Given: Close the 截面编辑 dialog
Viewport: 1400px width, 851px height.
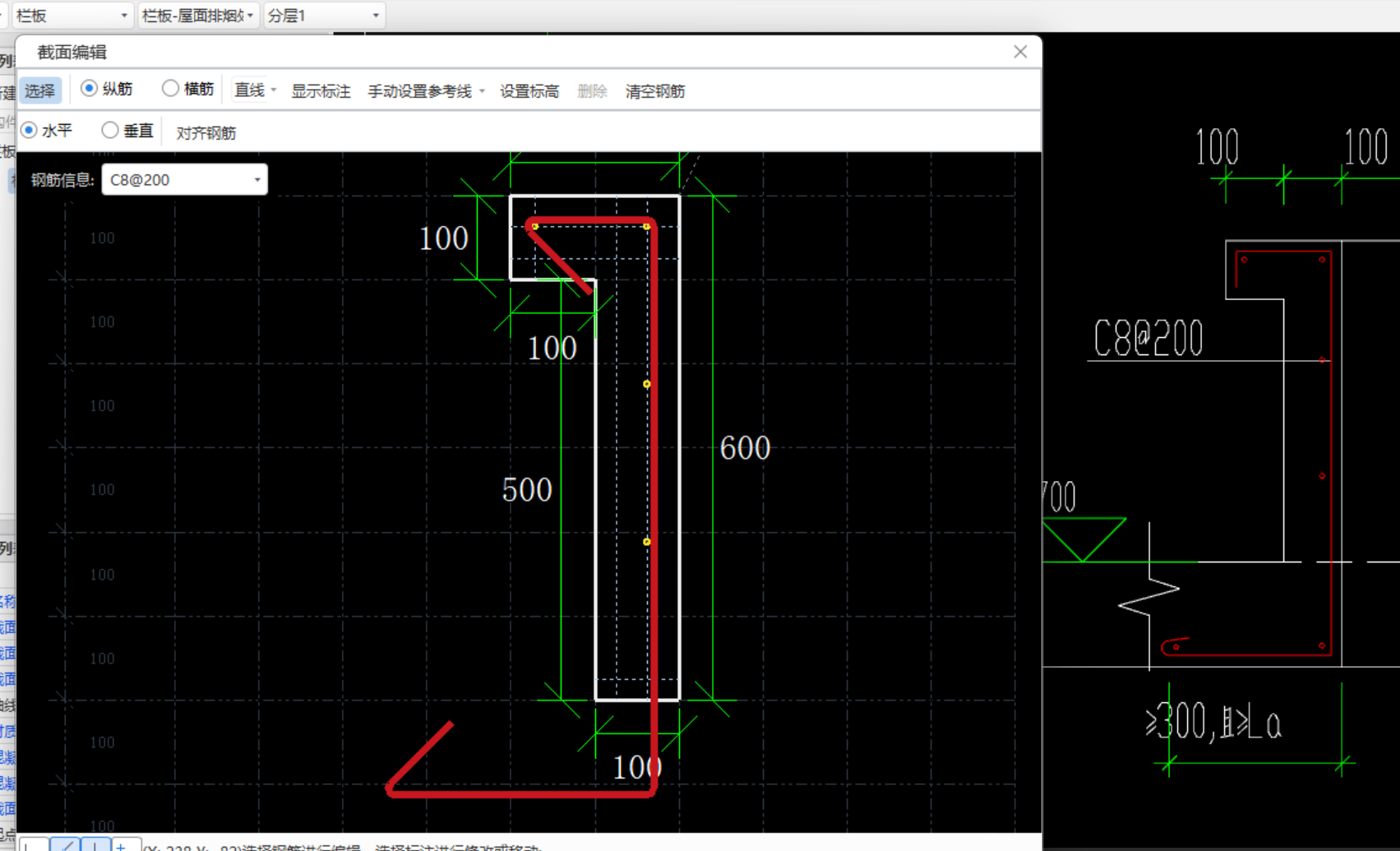Looking at the screenshot, I should pyautogui.click(x=1020, y=52).
